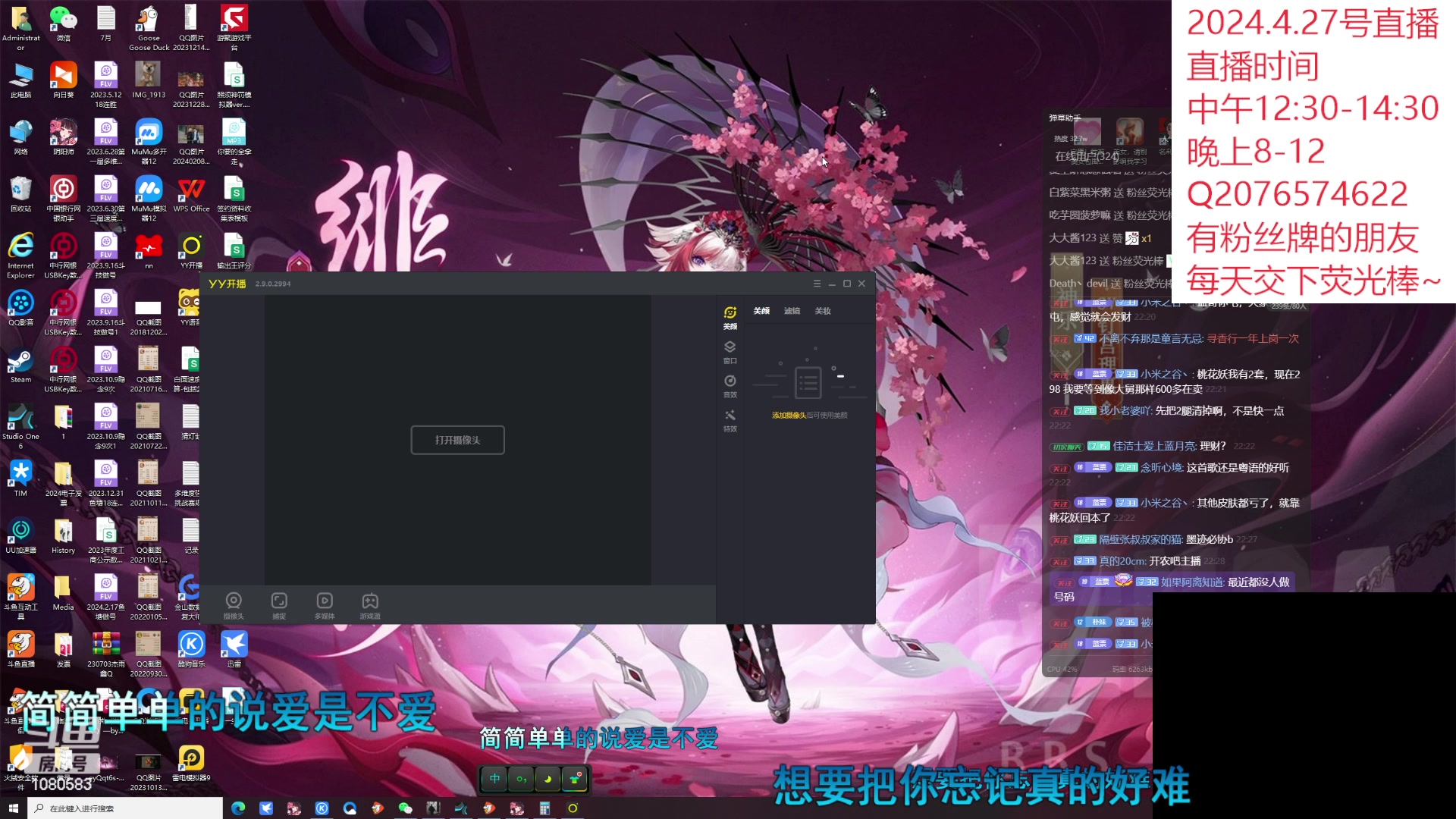Screen dimensions: 1456x819
Task: Click the 游戏 icon in YY开播 toolbar
Action: point(369,605)
